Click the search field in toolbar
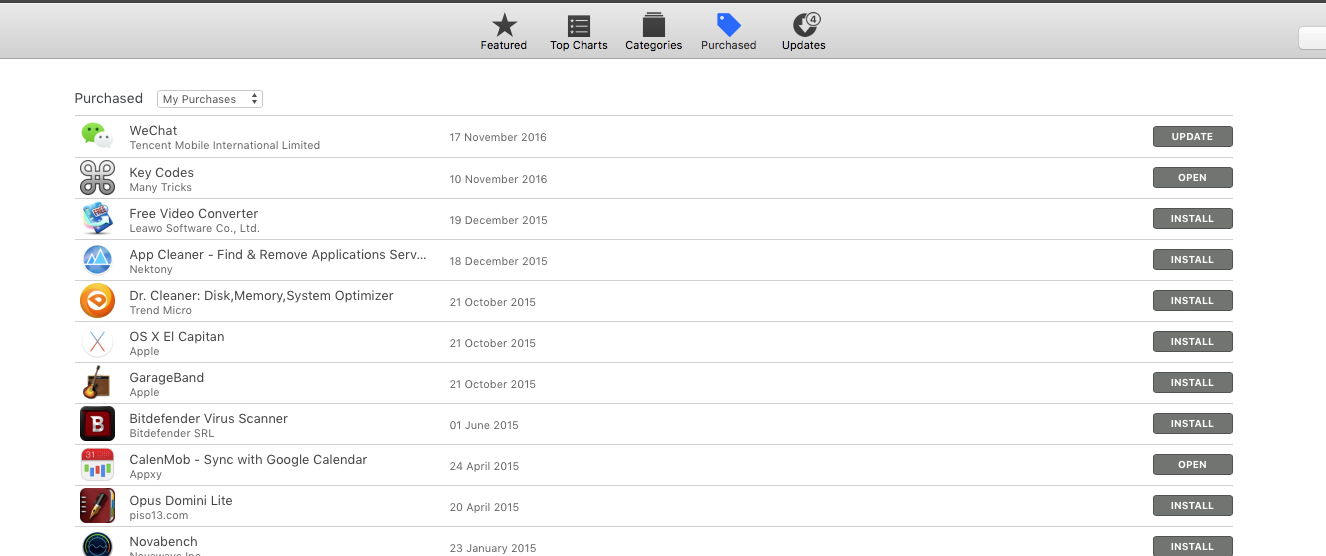1326x556 pixels. tap(1312, 38)
